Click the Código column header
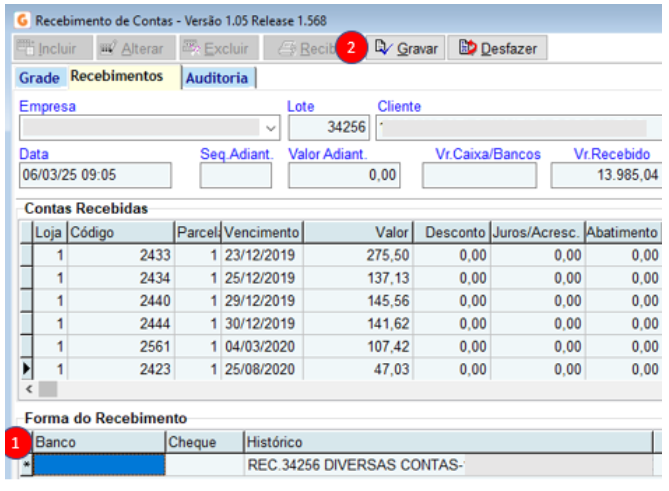The width and height of the screenshot is (669, 491). click(121, 232)
